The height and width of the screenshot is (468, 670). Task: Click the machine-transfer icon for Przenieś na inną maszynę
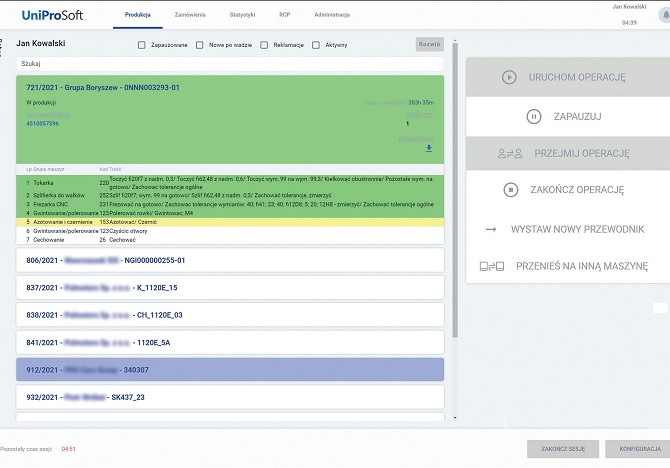492,267
